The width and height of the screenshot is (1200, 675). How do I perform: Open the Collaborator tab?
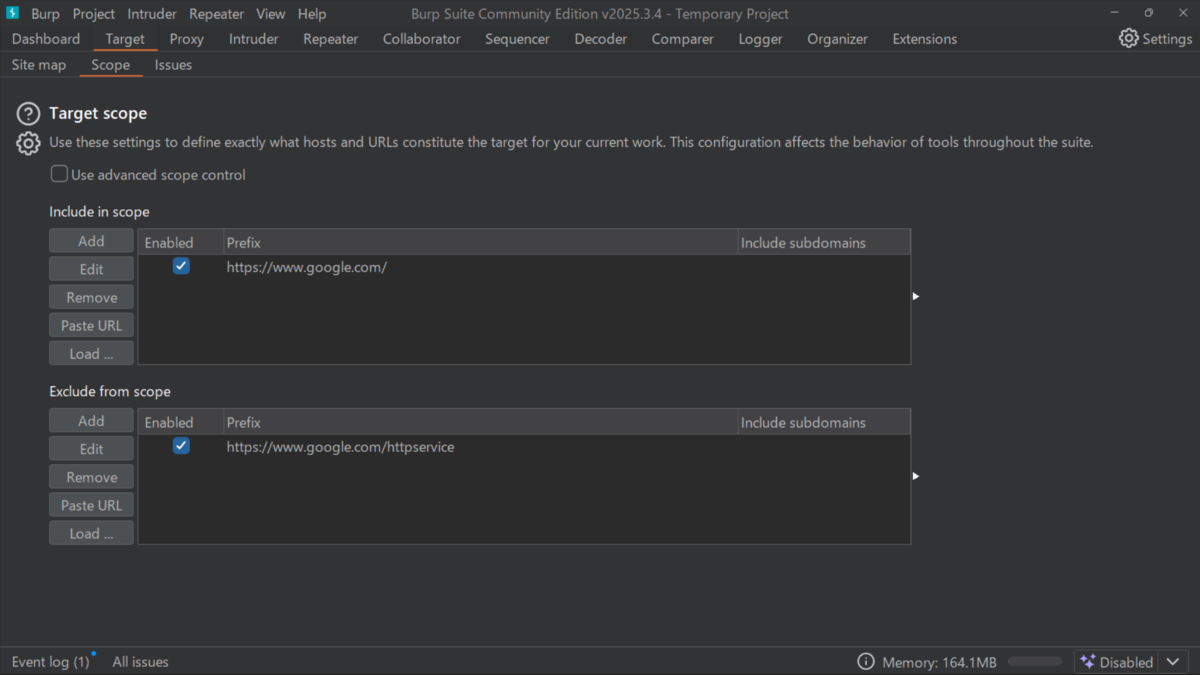click(x=421, y=39)
